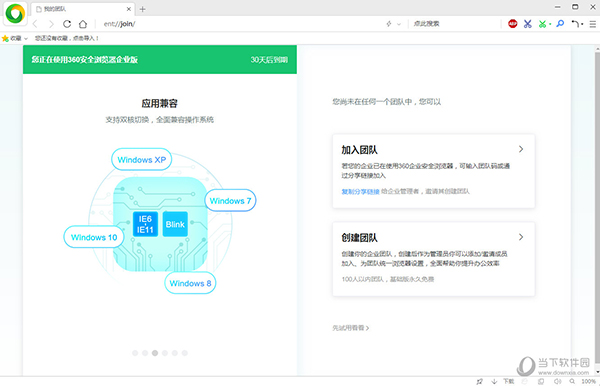Select the third active carousel dot
This screenshot has width=600, height=386.
tap(155, 353)
